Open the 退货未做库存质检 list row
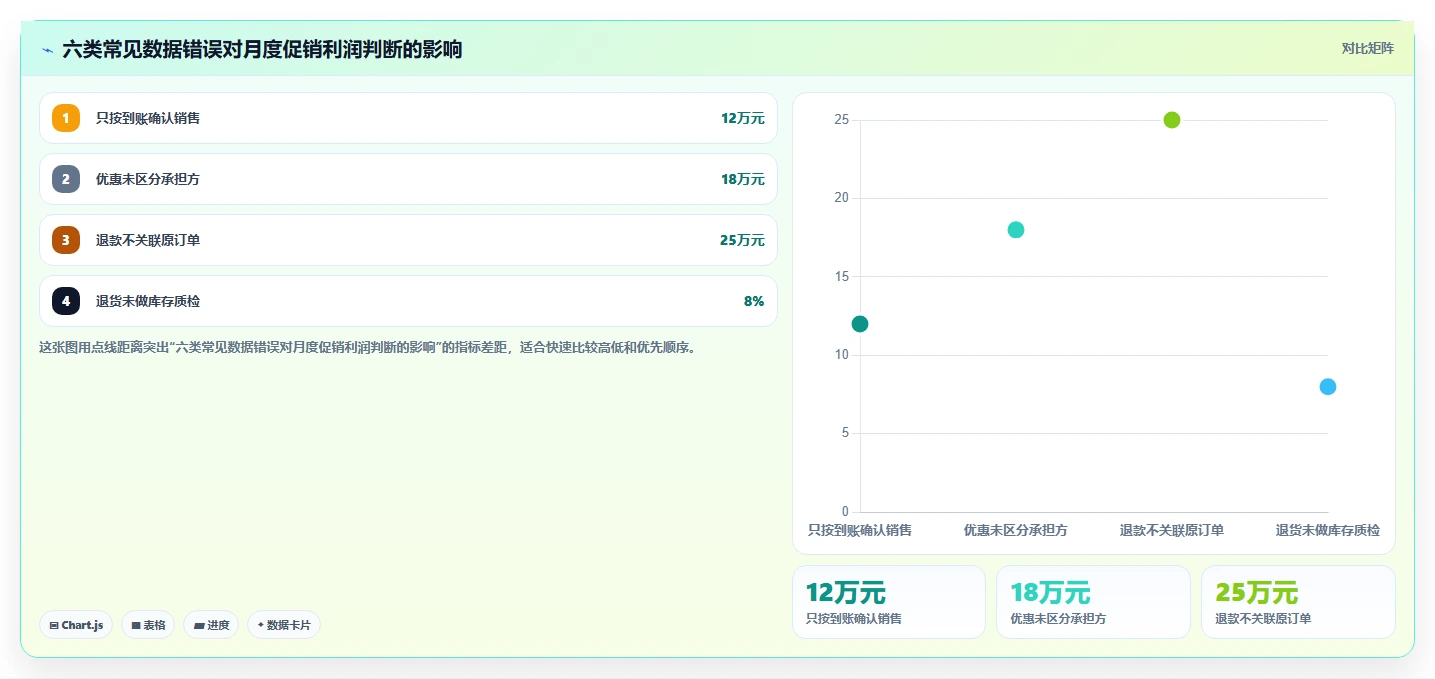 click(x=408, y=301)
